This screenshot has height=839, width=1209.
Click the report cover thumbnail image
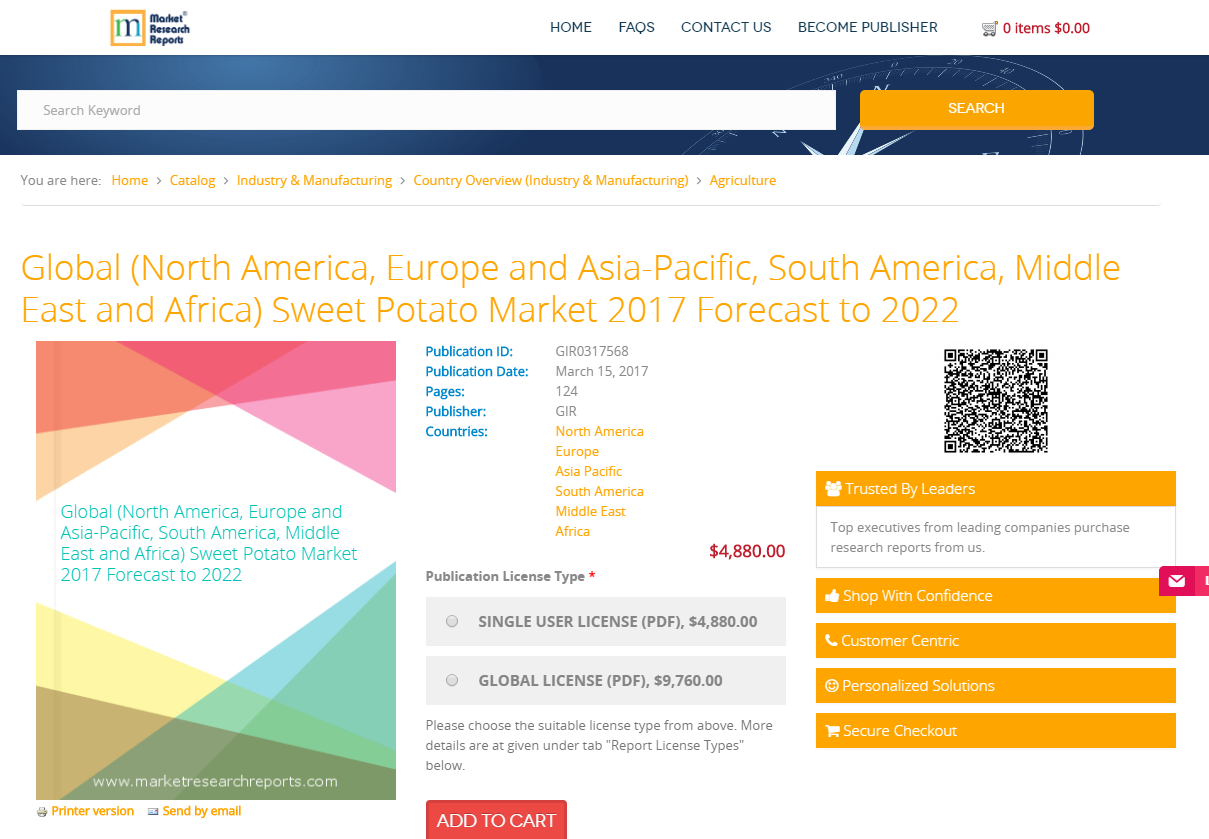coord(216,570)
